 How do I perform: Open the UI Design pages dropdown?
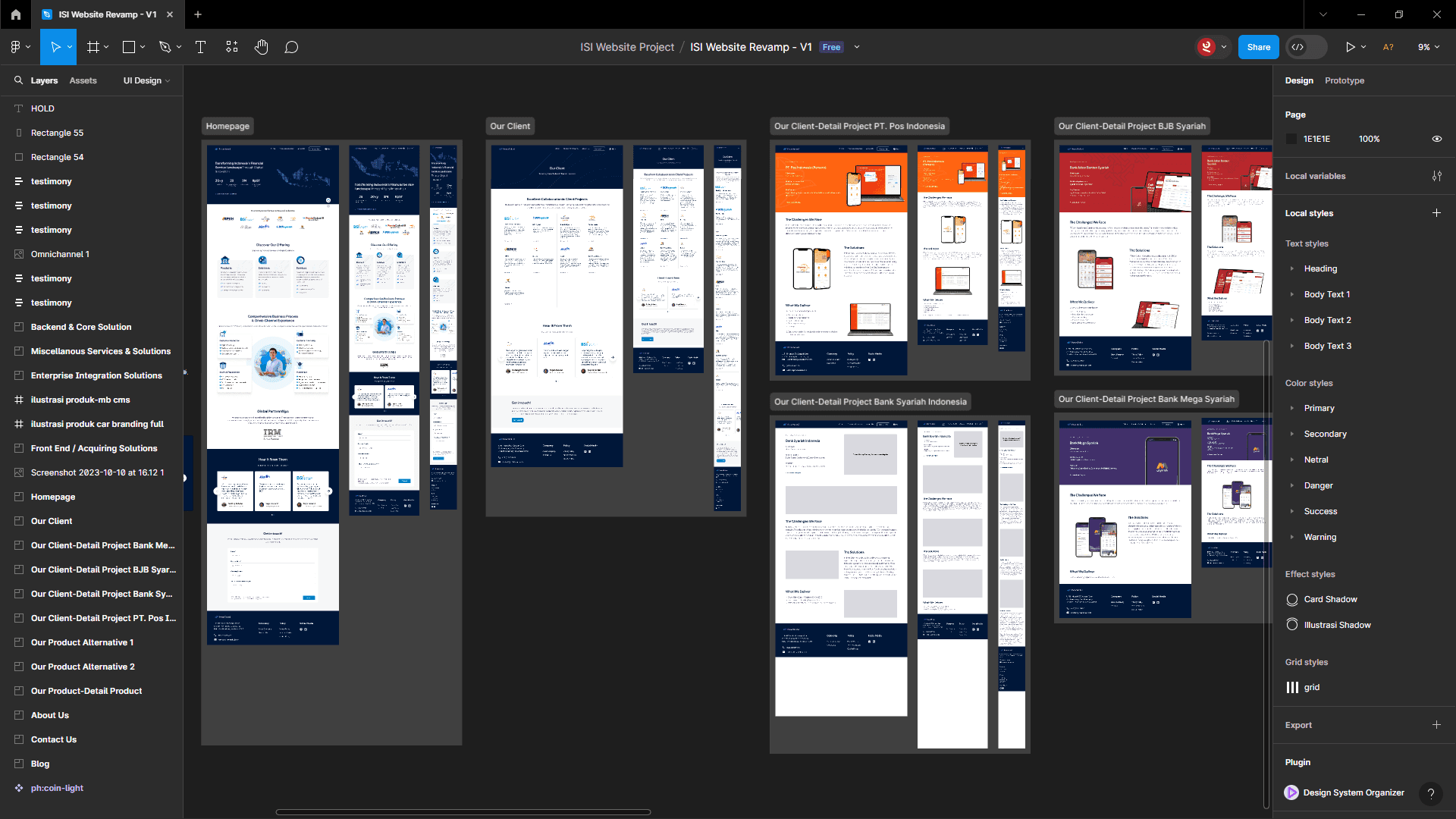coord(146,80)
